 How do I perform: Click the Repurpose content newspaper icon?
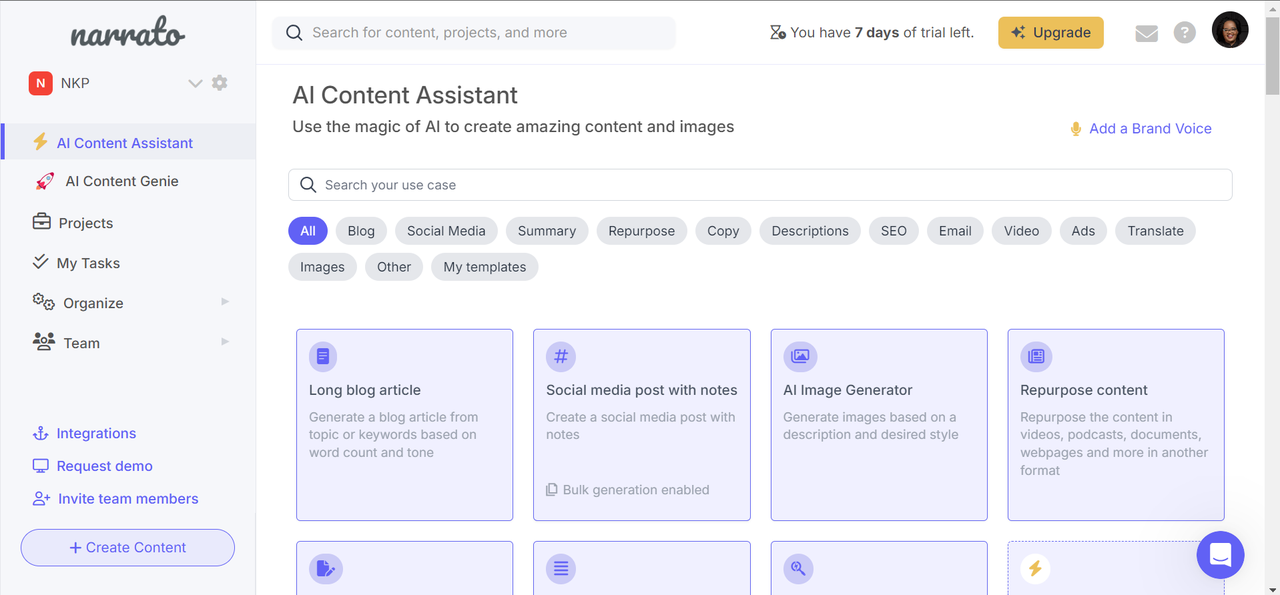(x=1036, y=356)
